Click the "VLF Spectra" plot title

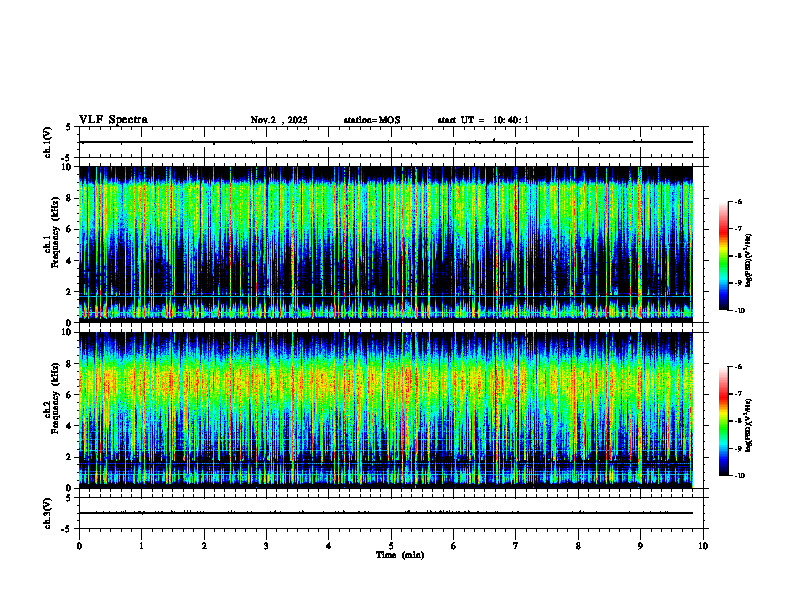[113, 120]
